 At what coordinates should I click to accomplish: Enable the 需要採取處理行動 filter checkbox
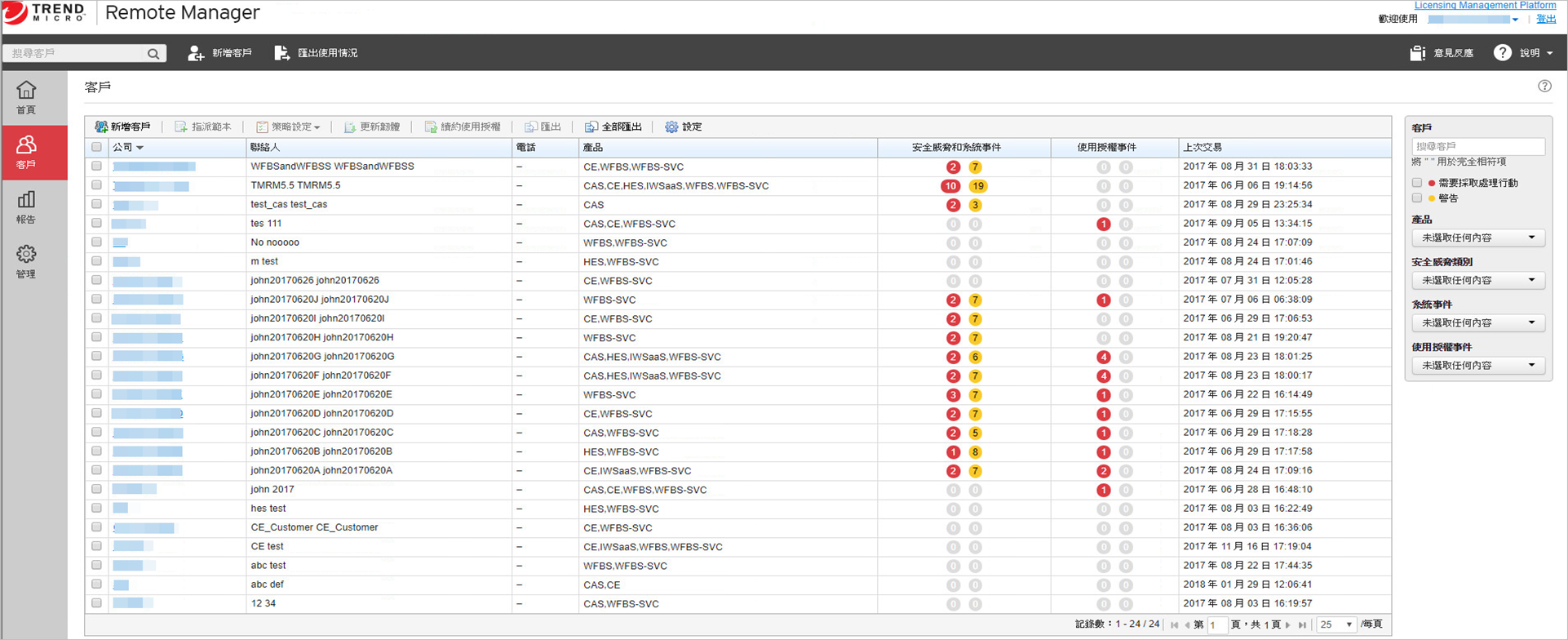point(1417,183)
